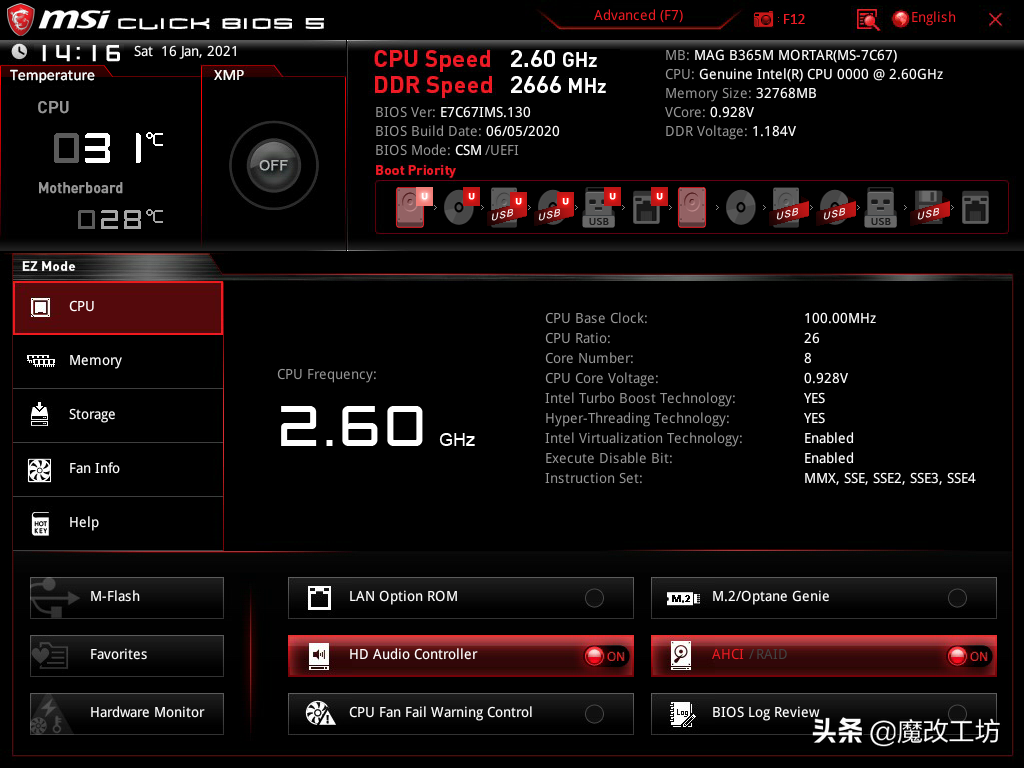
Task: Click the screenshot camera icon next to F12
Action: pyautogui.click(x=763, y=19)
